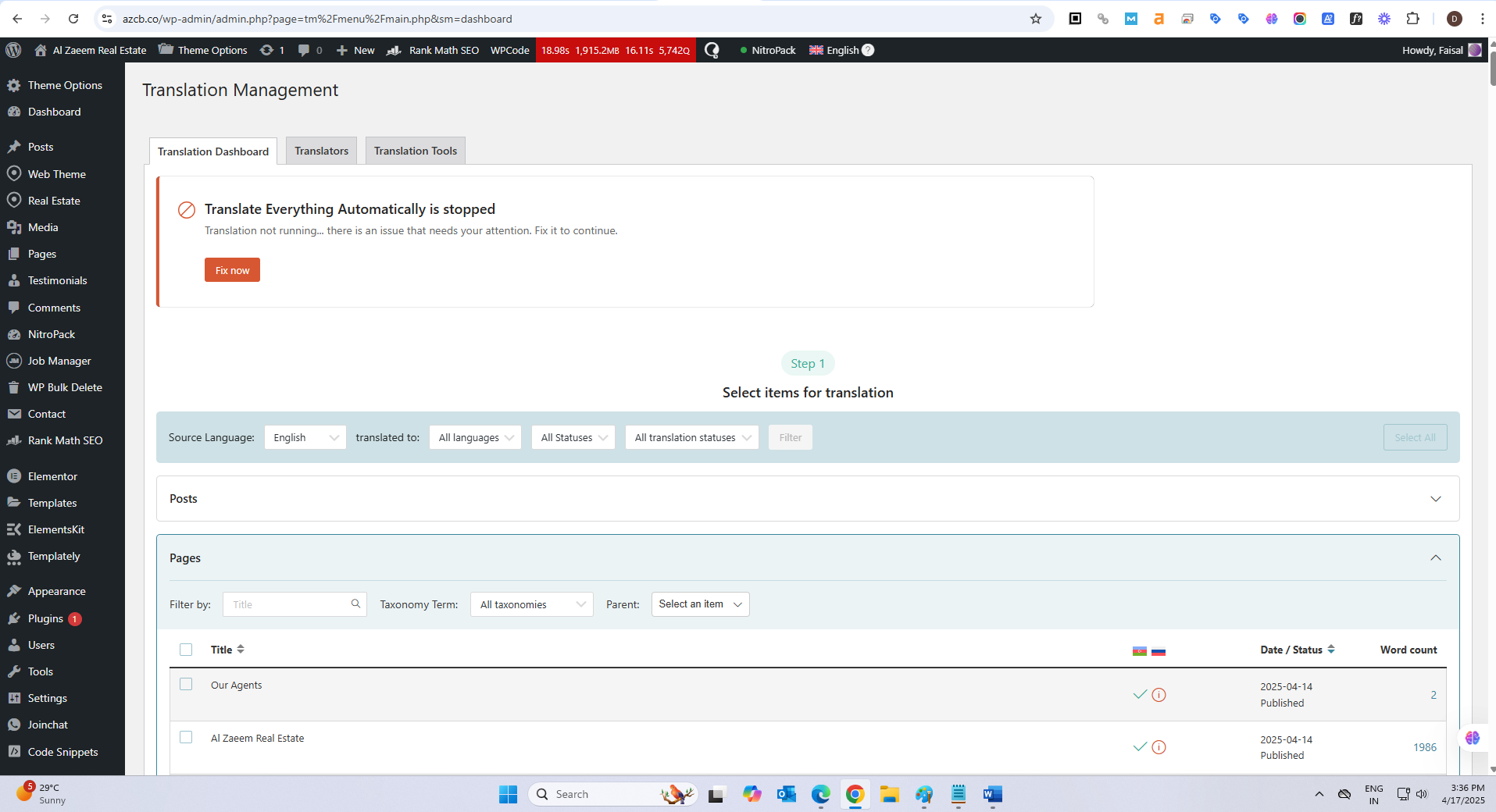Image resolution: width=1496 pixels, height=812 pixels.
Task: Click attention icon for Our Agents
Action: point(1159,695)
